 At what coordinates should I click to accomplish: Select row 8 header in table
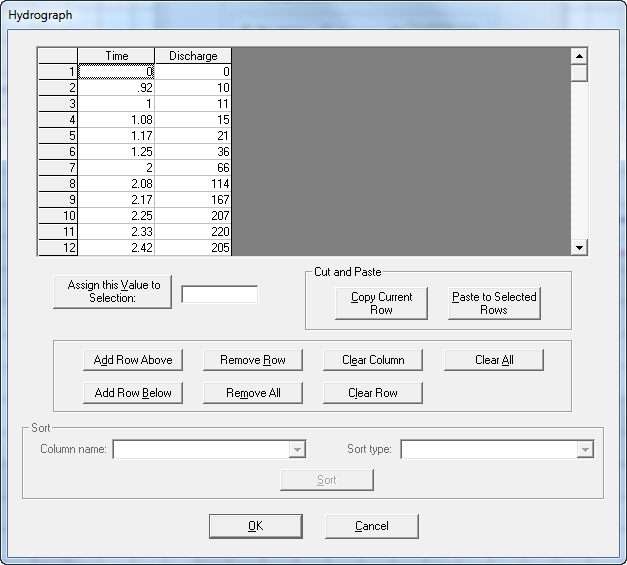(x=58, y=184)
